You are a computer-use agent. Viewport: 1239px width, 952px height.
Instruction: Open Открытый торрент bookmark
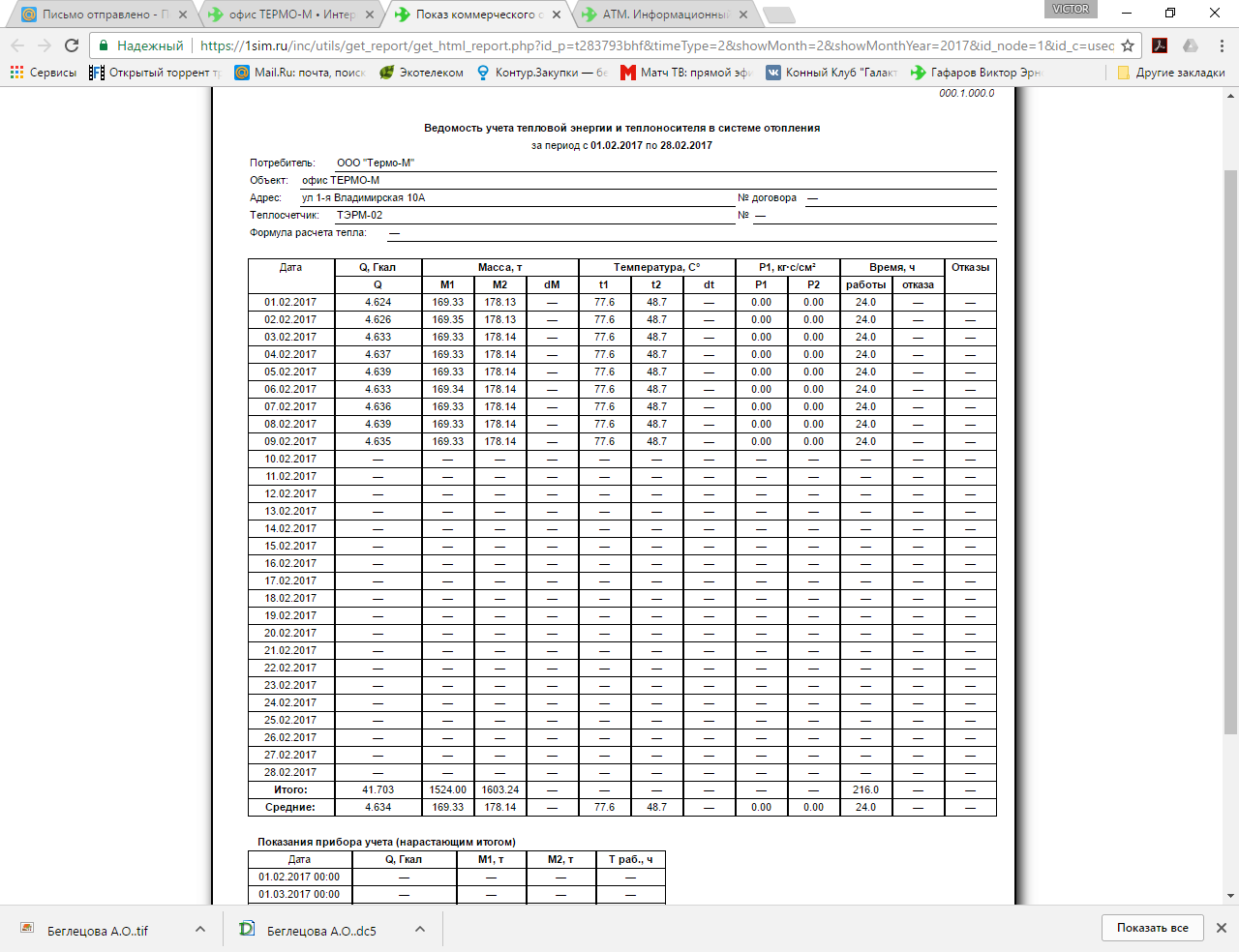155,73
